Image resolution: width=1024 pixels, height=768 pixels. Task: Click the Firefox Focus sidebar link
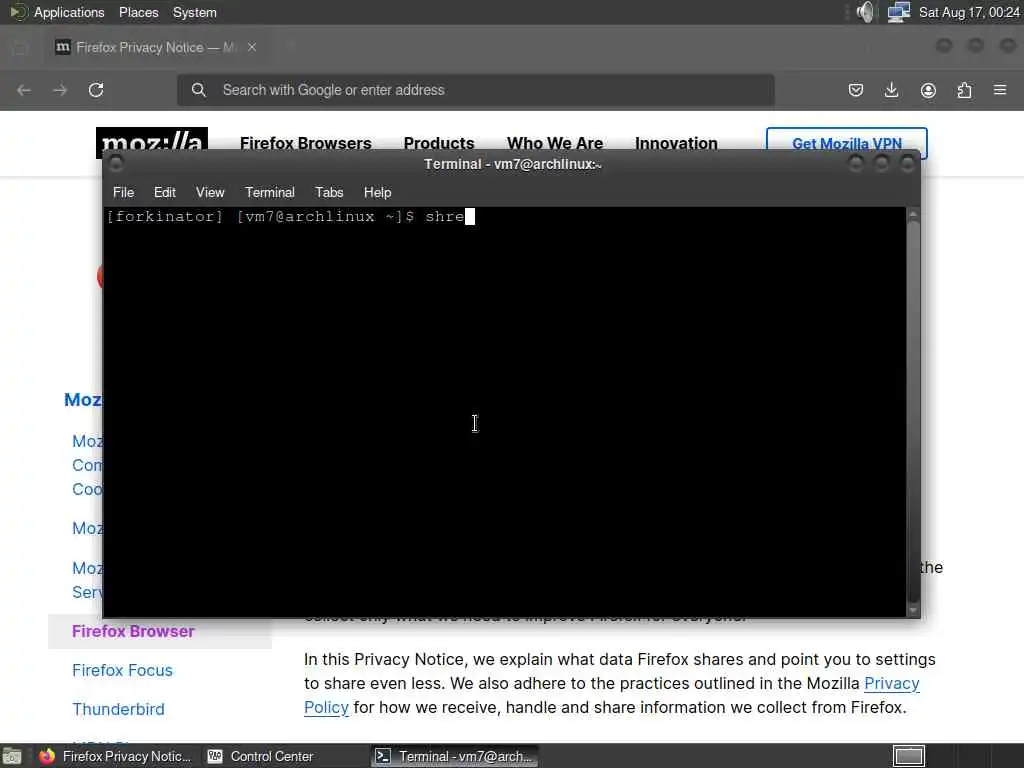click(x=122, y=670)
